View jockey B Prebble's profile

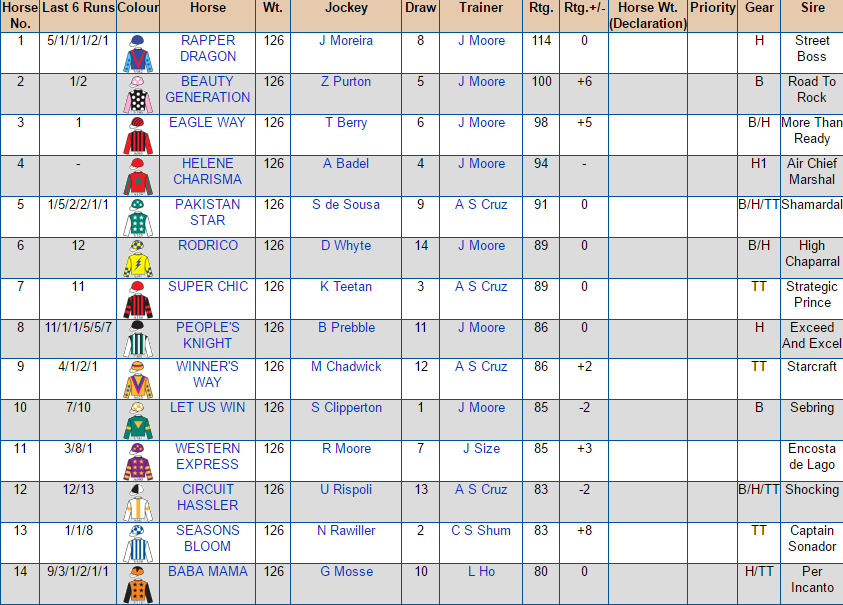pos(346,328)
